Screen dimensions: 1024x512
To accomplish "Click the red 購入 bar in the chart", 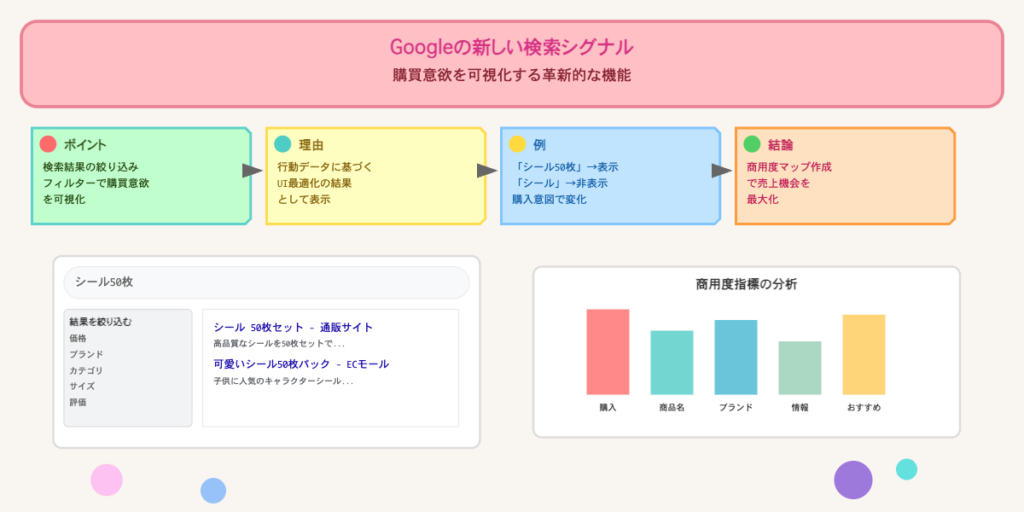I will click(x=608, y=351).
